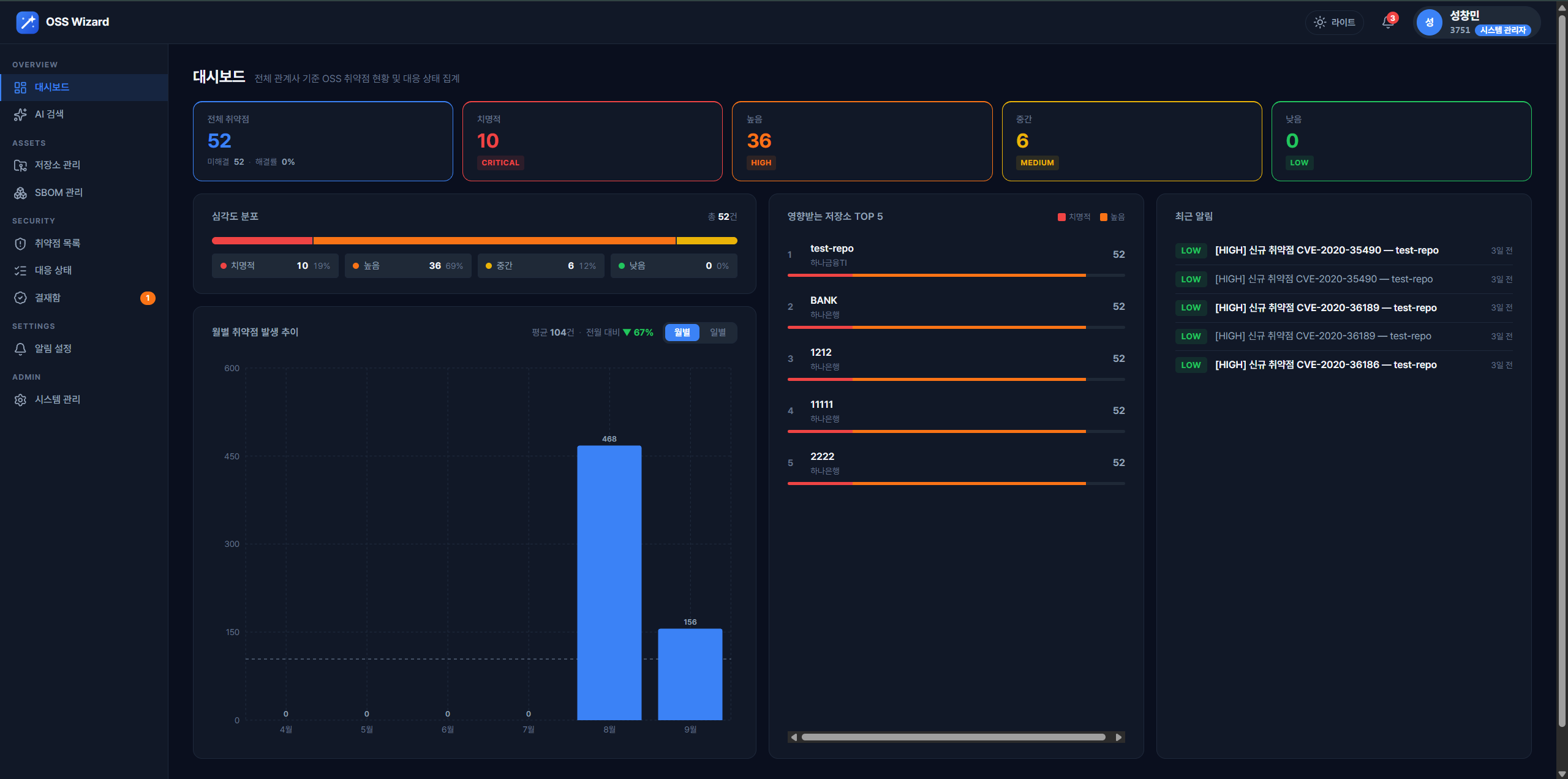Click the 중간 MEDIUM card

click(1132, 141)
